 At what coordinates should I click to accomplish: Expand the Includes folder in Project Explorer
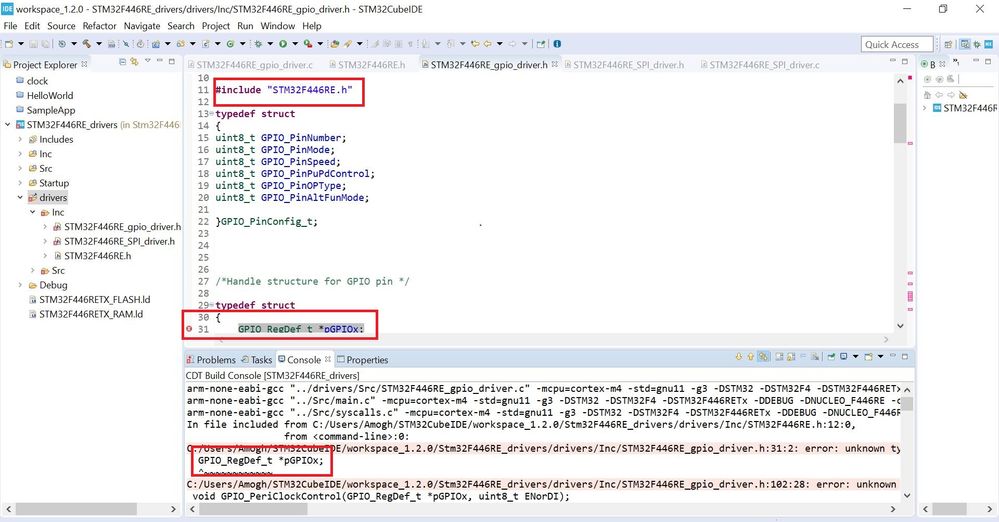coord(20,139)
